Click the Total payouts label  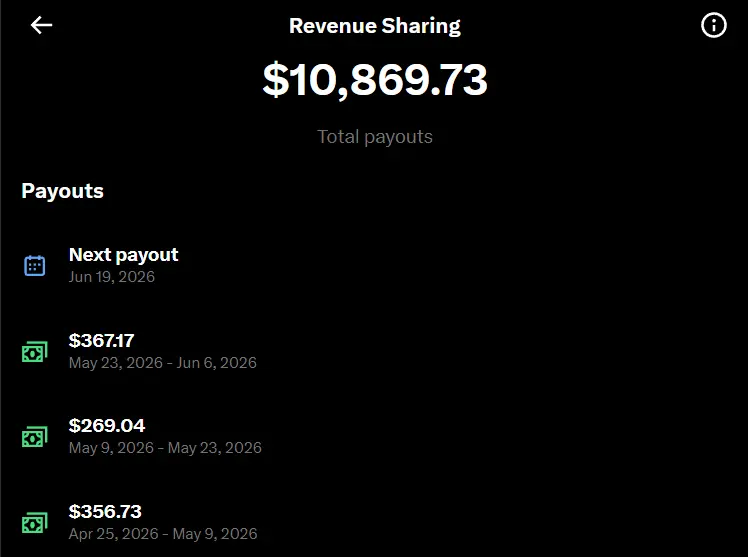coord(375,137)
